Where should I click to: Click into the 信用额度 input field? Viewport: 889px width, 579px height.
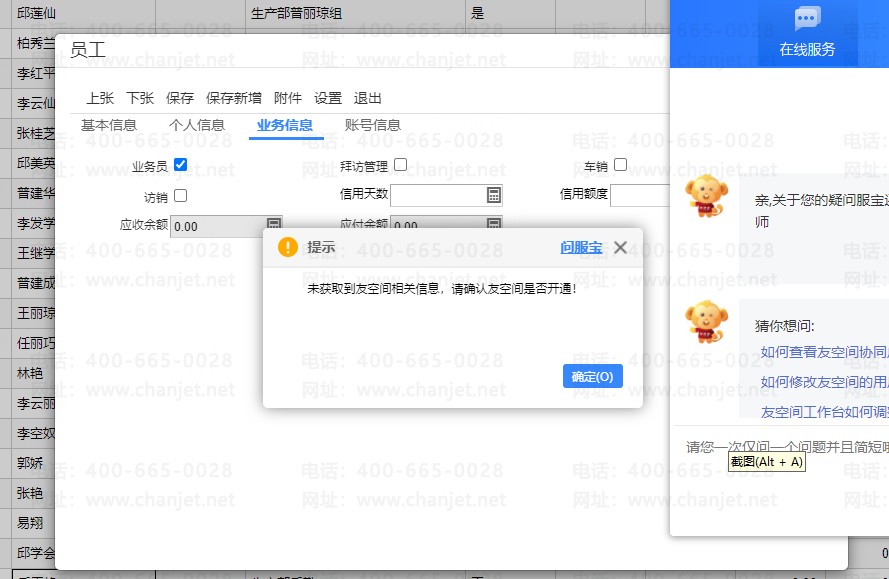point(640,196)
